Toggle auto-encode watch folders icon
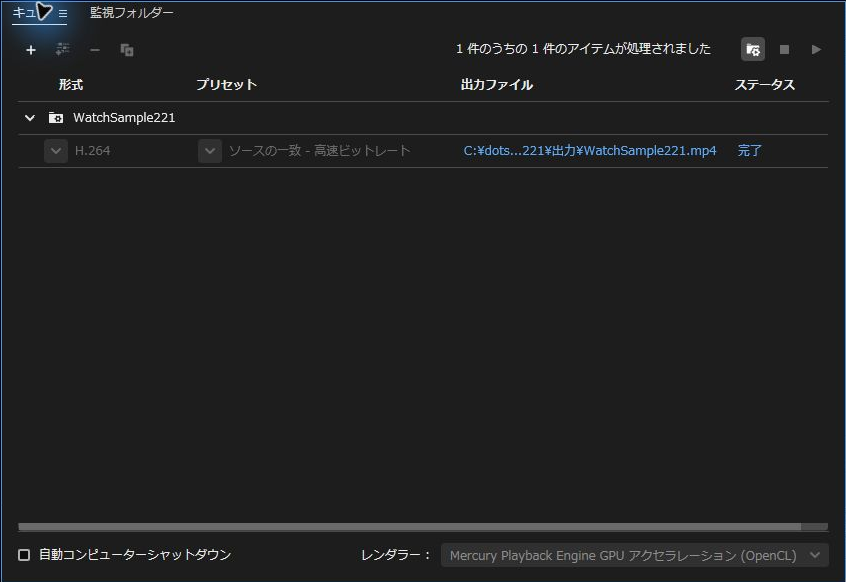 pyautogui.click(x=753, y=50)
